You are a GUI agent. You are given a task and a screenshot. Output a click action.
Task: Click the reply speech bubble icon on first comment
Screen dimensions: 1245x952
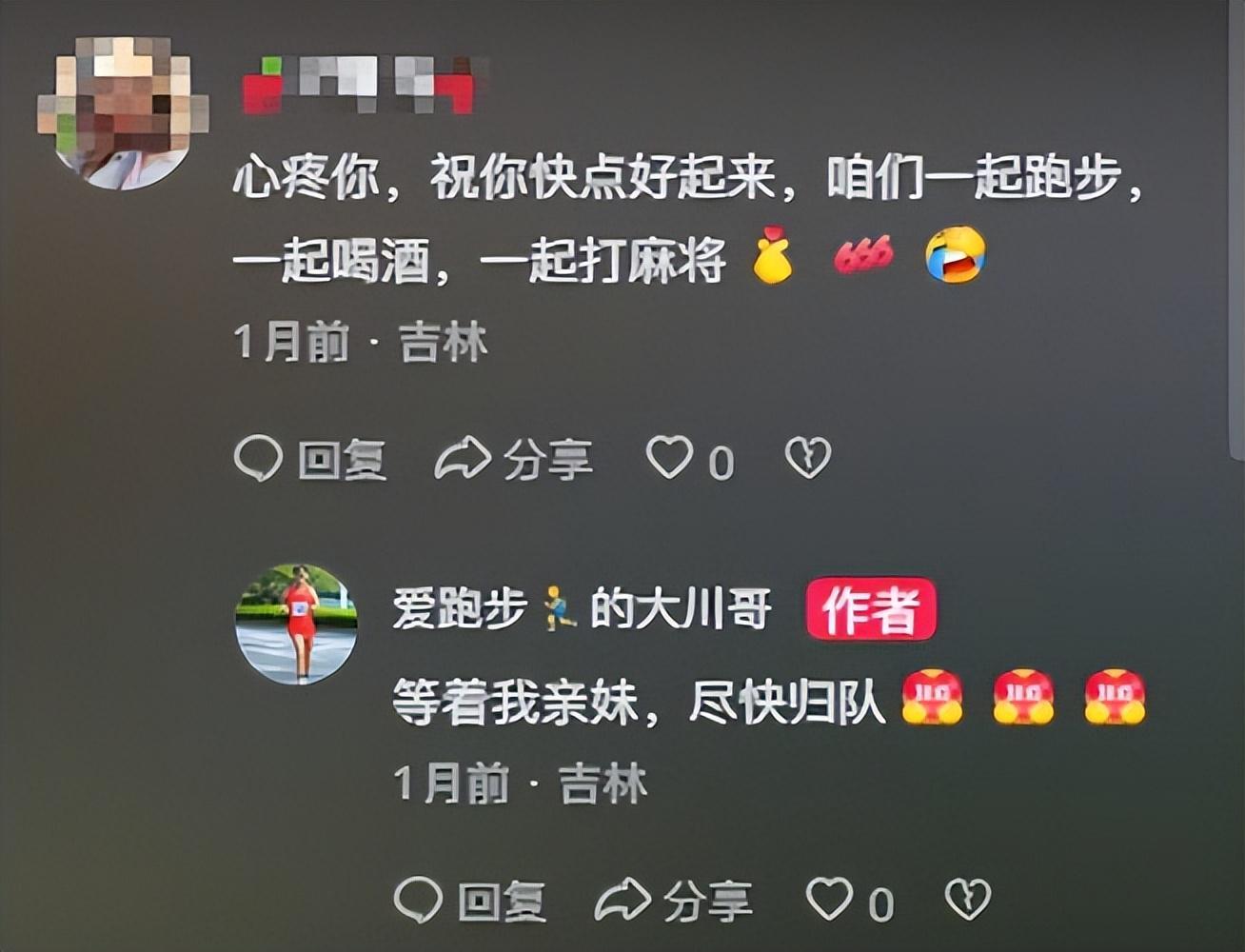pyautogui.click(x=258, y=459)
